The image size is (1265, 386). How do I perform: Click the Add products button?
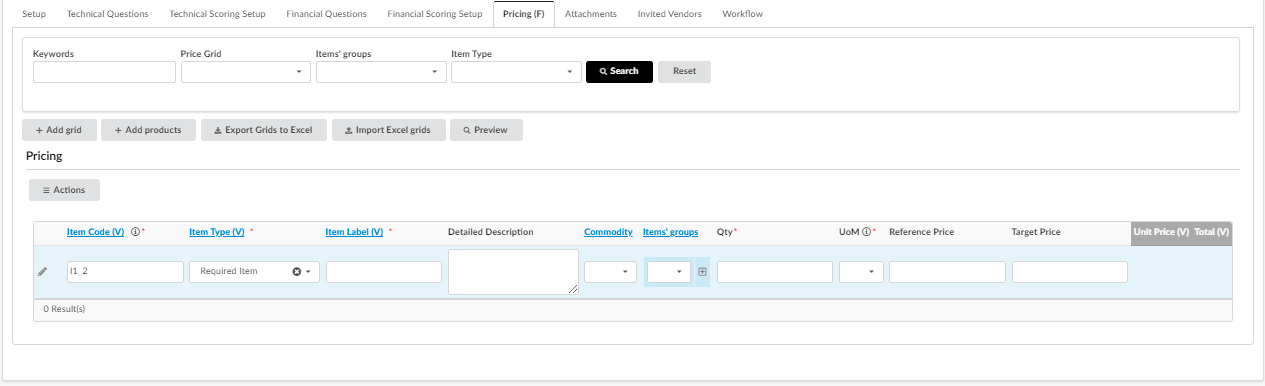coord(148,130)
